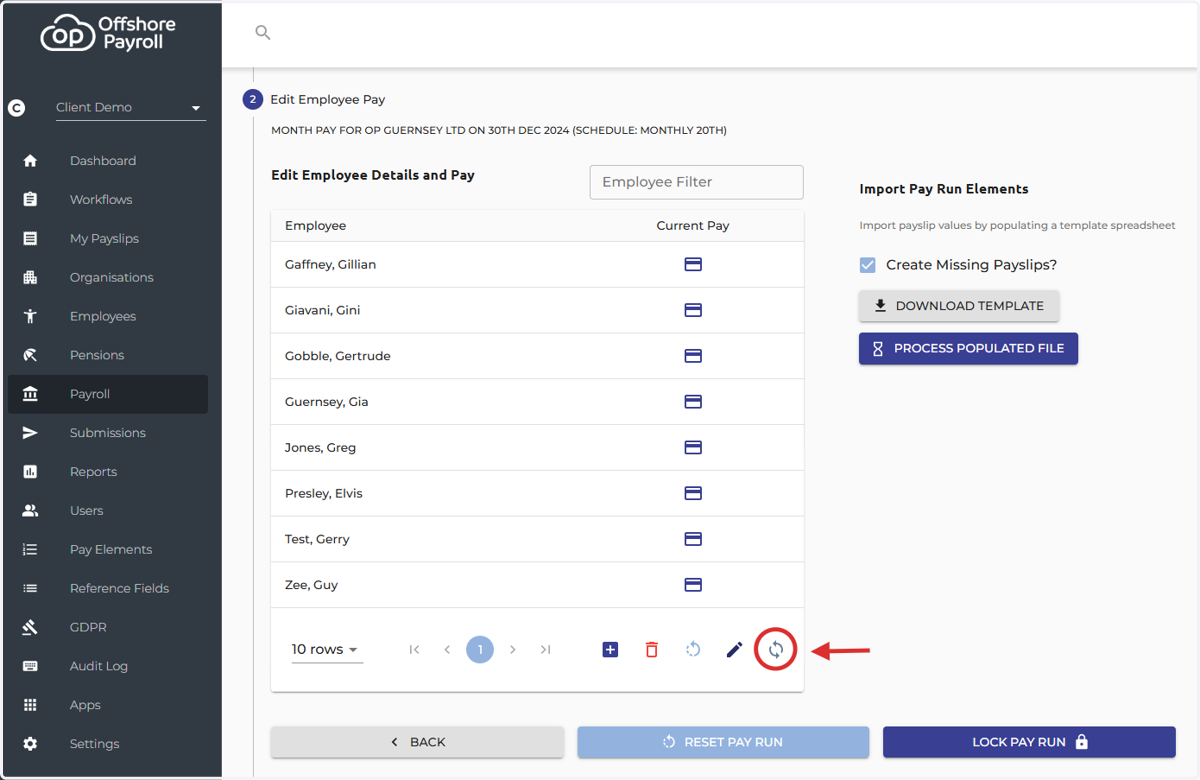Screen dimensions: 1200x780
Task: Click the blue add payslip plus icon
Action: pyautogui.click(x=610, y=650)
